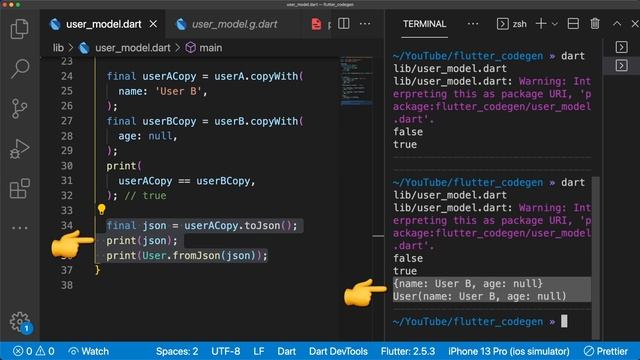Show additional views ellipsis in activity bar
This screenshot has height=360, width=640.
[x=19, y=228]
